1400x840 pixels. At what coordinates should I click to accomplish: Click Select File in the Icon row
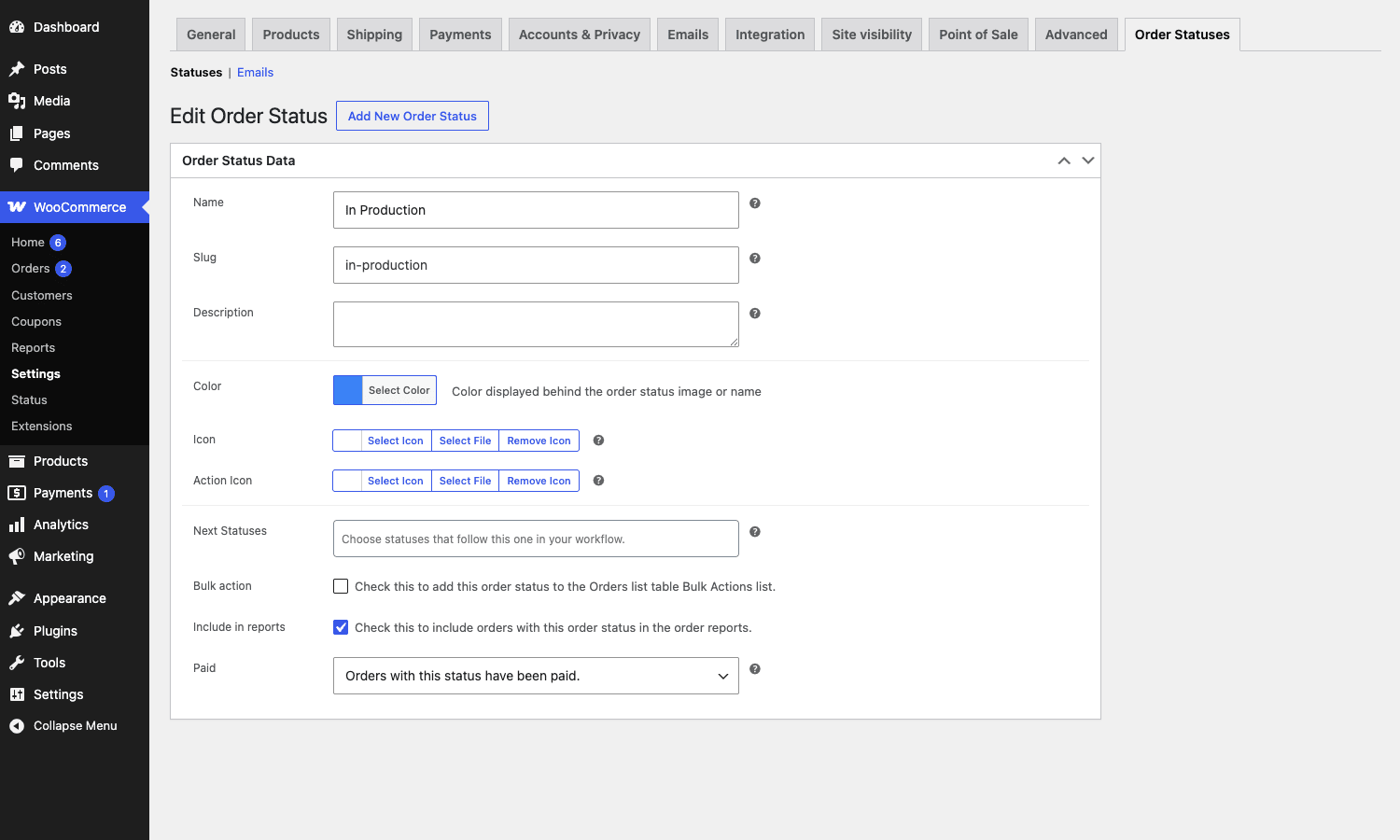[466, 441]
